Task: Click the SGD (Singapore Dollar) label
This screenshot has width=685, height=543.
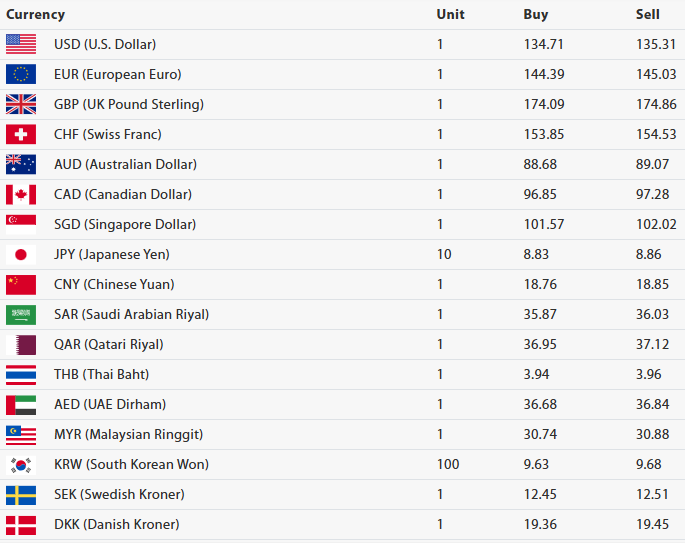Action: click(125, 224)
